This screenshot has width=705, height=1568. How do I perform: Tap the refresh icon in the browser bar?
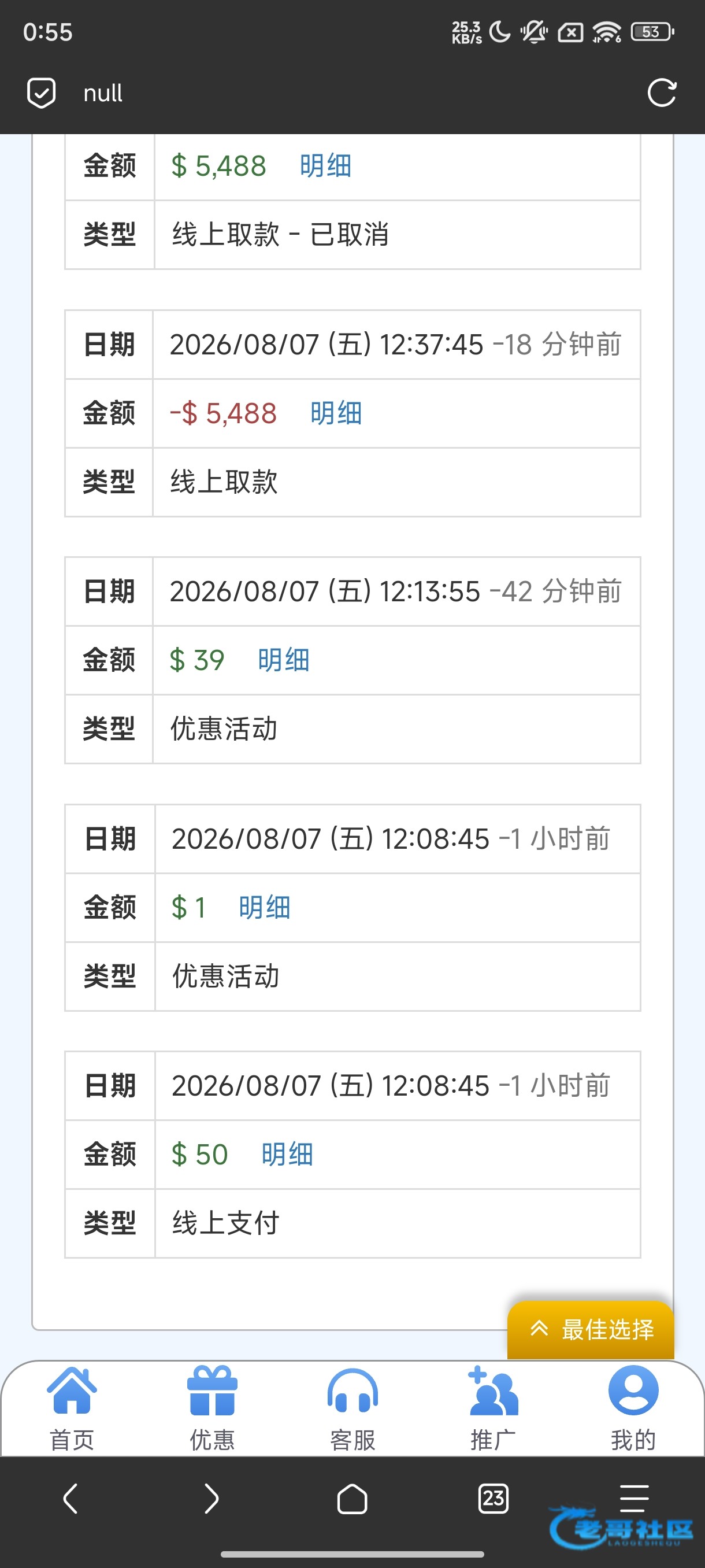(661, 93)
